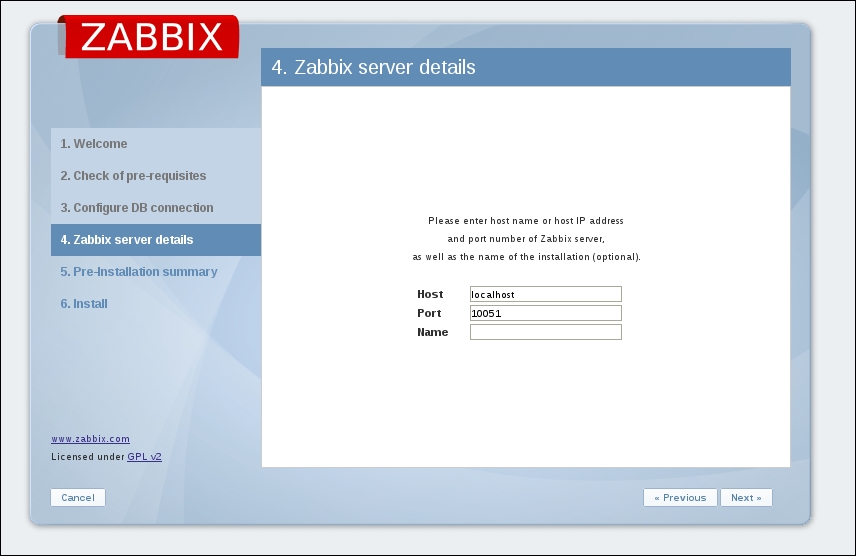This screenshot has width=856, height=556.
Task: Click the ZABBIX logo
Action: point(151,36)
